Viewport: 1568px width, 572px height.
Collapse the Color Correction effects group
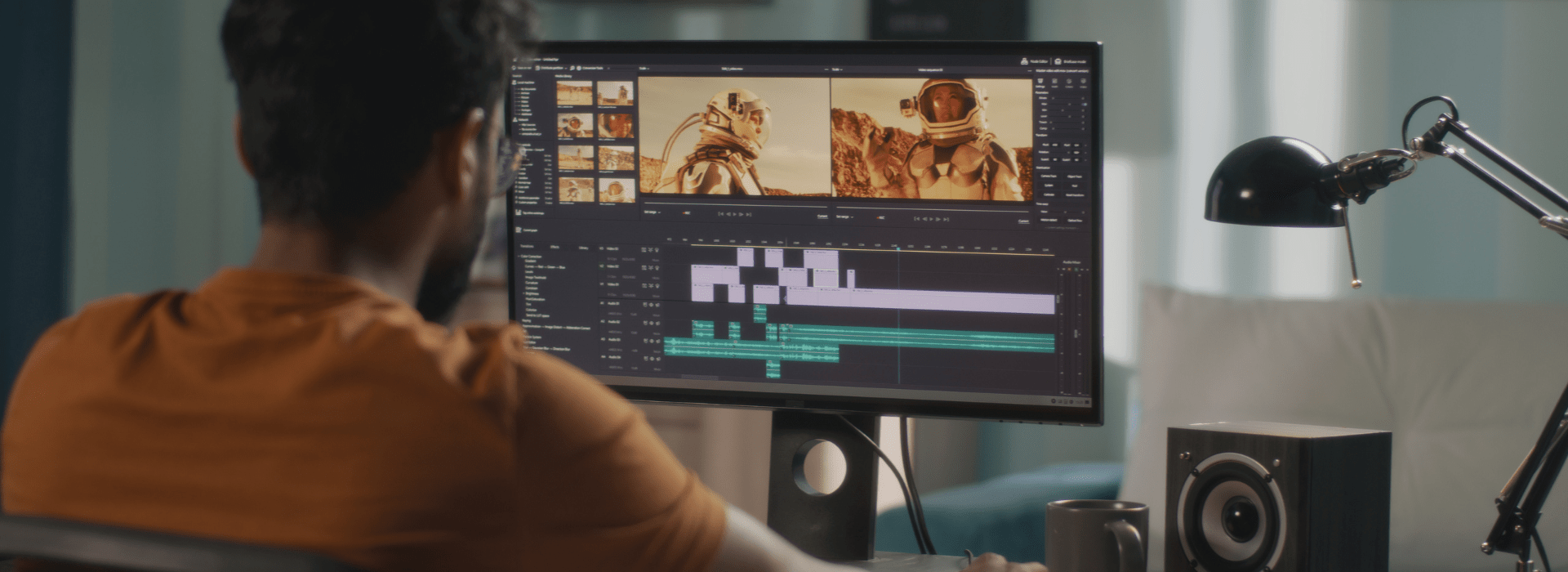[519, 257]
